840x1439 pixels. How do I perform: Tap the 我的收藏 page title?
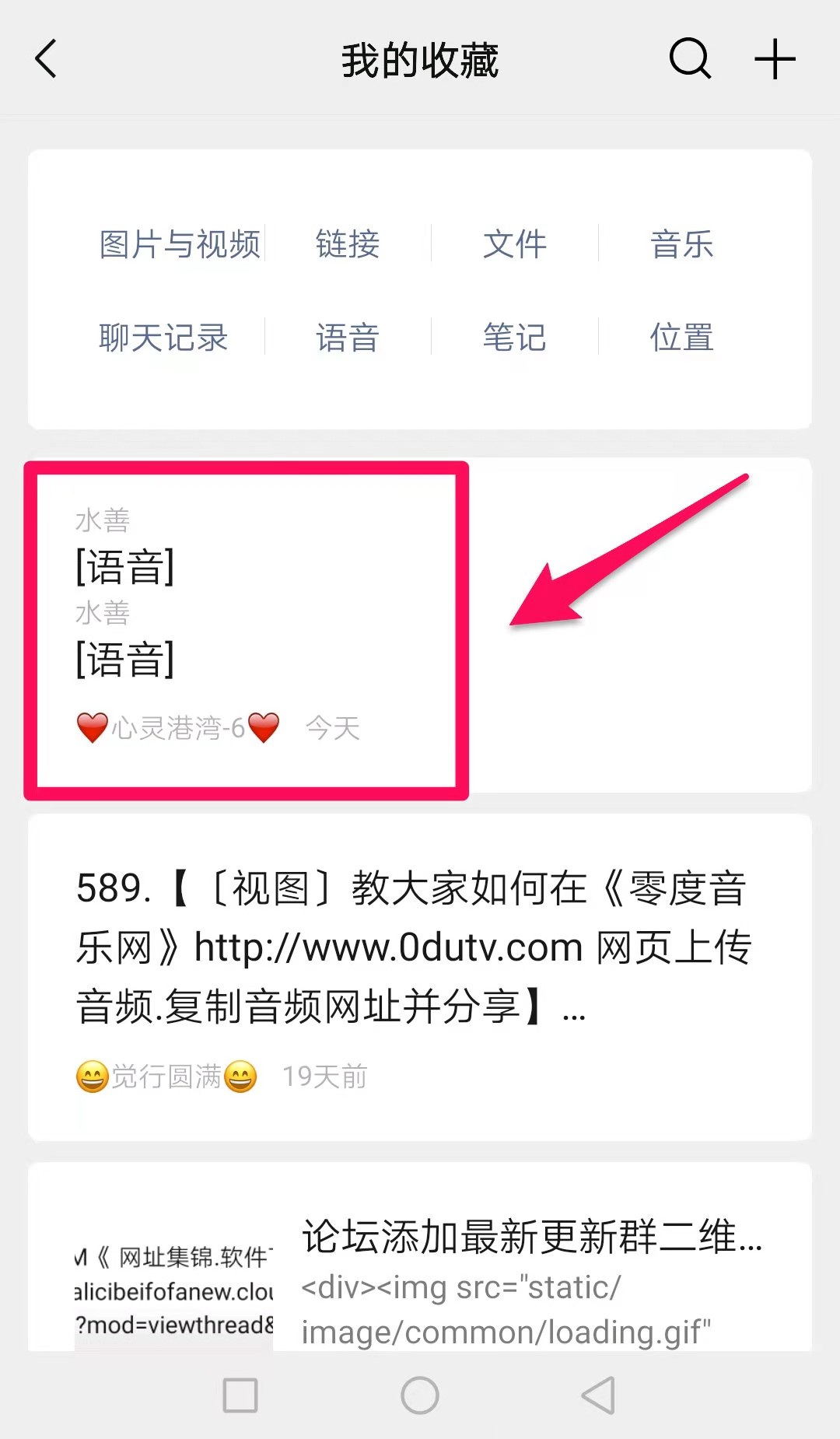pyautogui.click(x=420, y=61)
